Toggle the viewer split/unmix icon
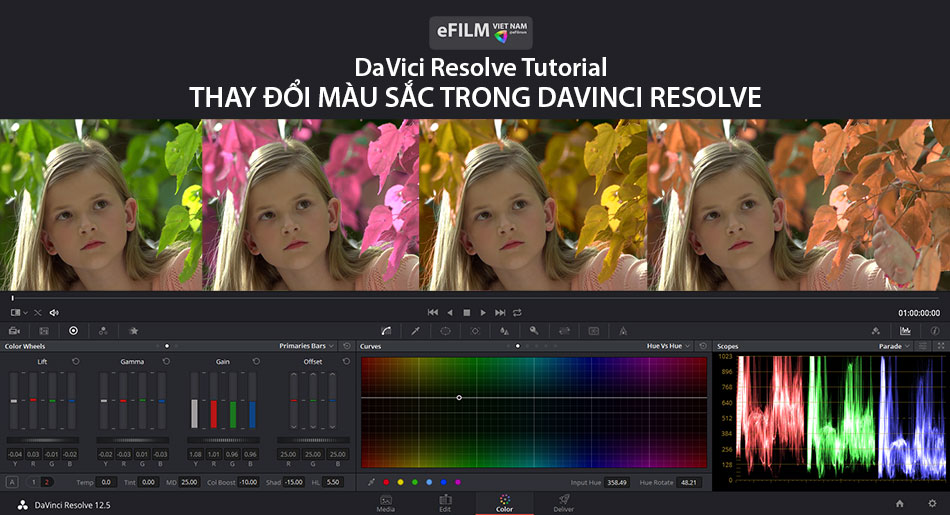 pos(38,313)
